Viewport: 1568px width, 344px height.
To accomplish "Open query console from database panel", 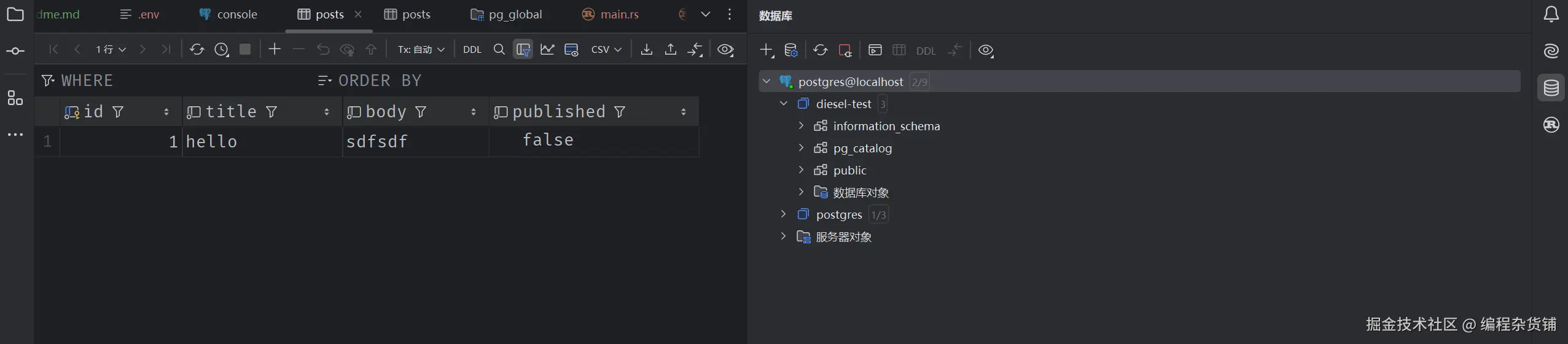I will tap(875, 50).
